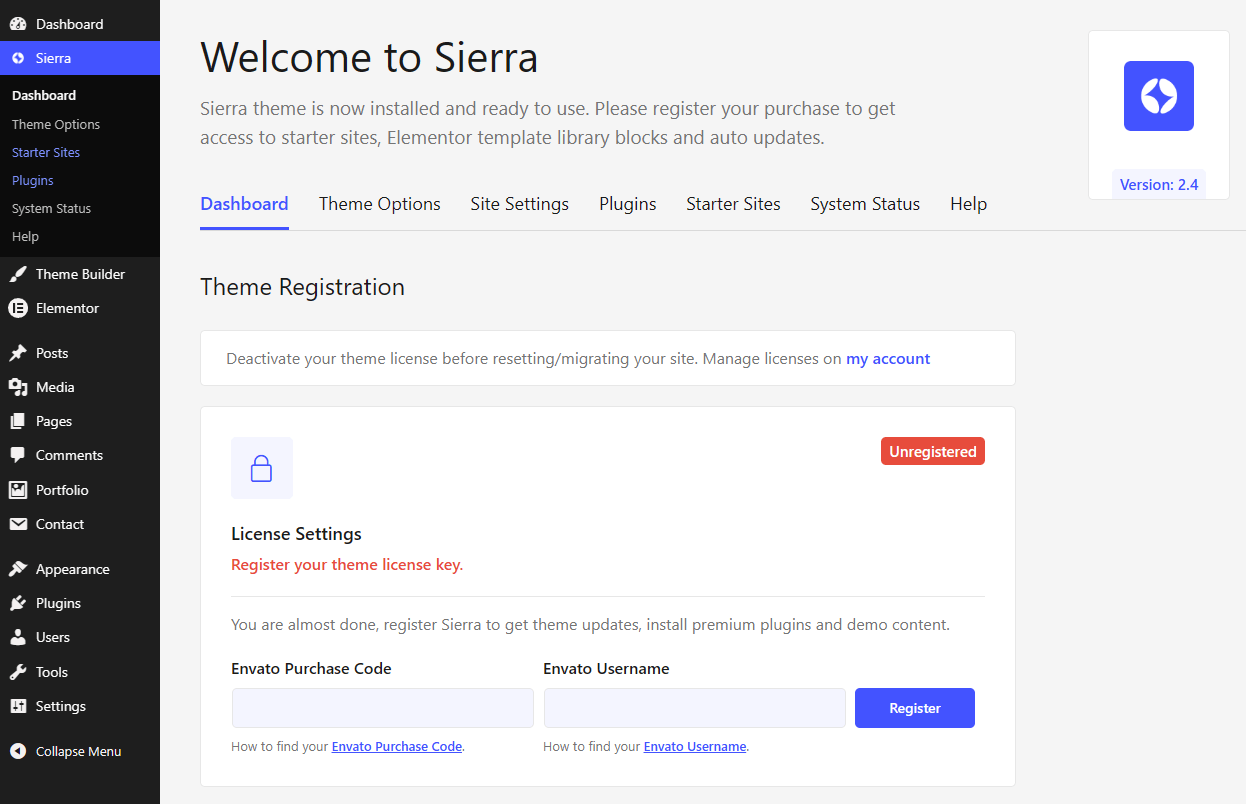This screenshot has width=1246, height=804.
Task: Open the Appearance menu label
Action: (73, 569)
